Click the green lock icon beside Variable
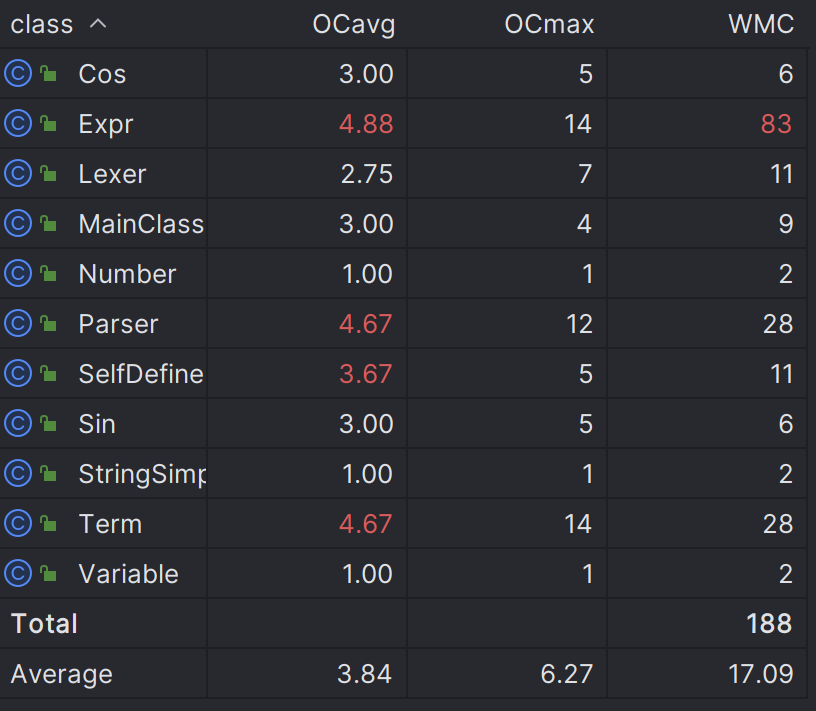Viewport: 816px width, 711px height. [x=48, y=574]
